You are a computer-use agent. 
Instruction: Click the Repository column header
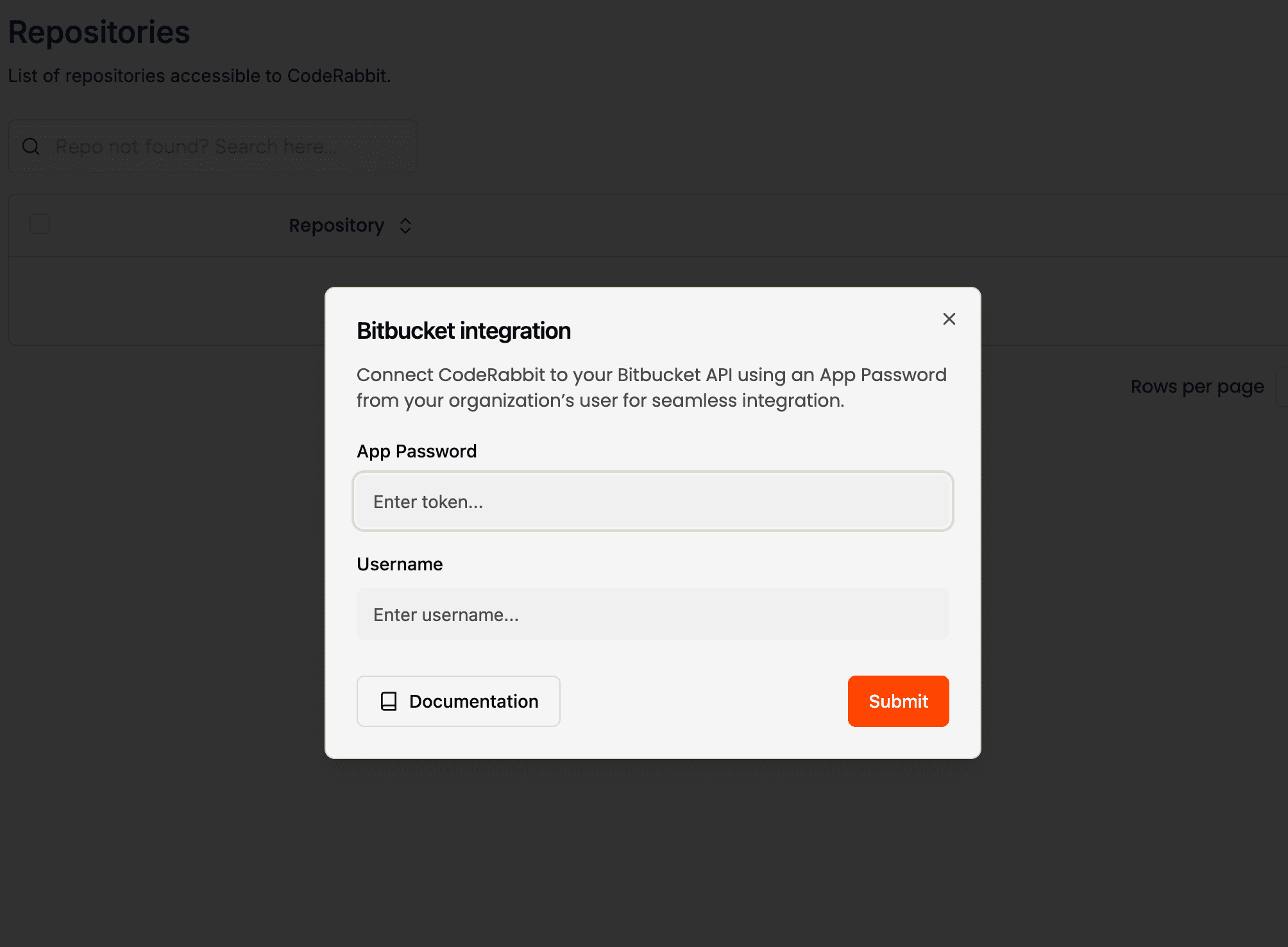point(336,226)
